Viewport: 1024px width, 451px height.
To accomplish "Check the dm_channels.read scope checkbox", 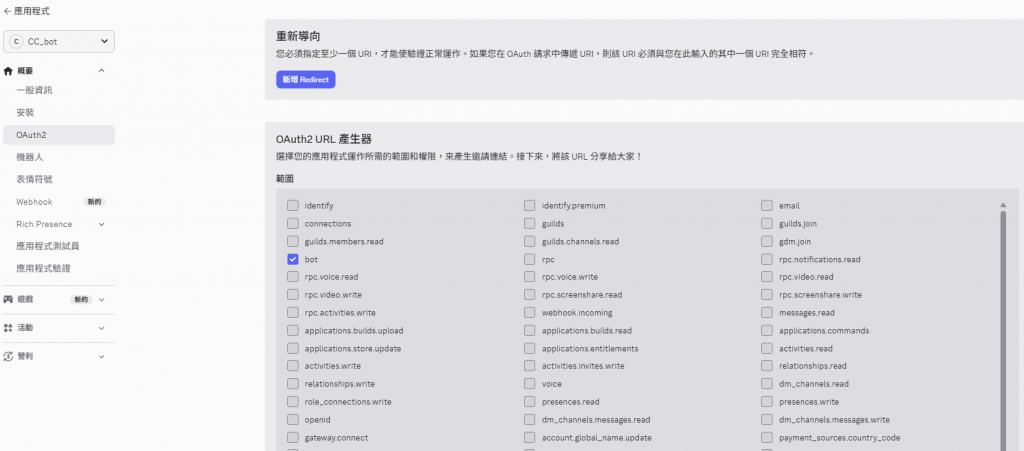I will click(x=767, y=384).
